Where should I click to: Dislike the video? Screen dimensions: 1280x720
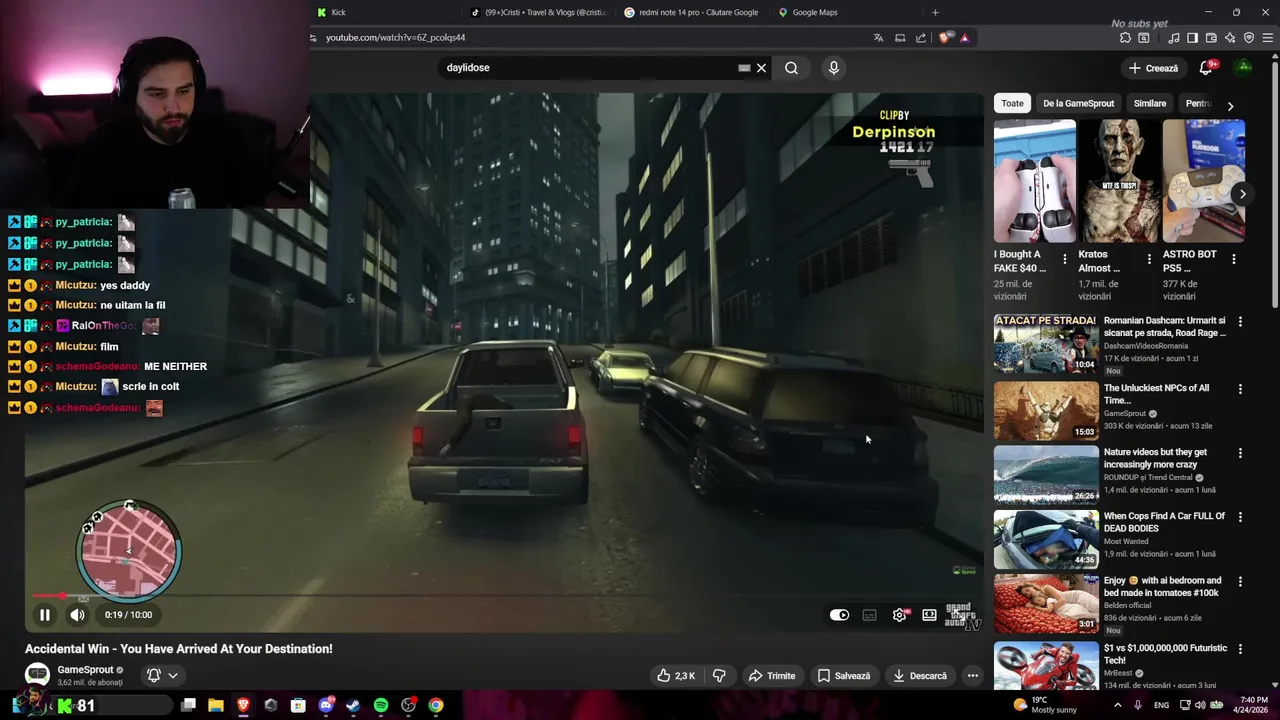[x=719, y=676]
